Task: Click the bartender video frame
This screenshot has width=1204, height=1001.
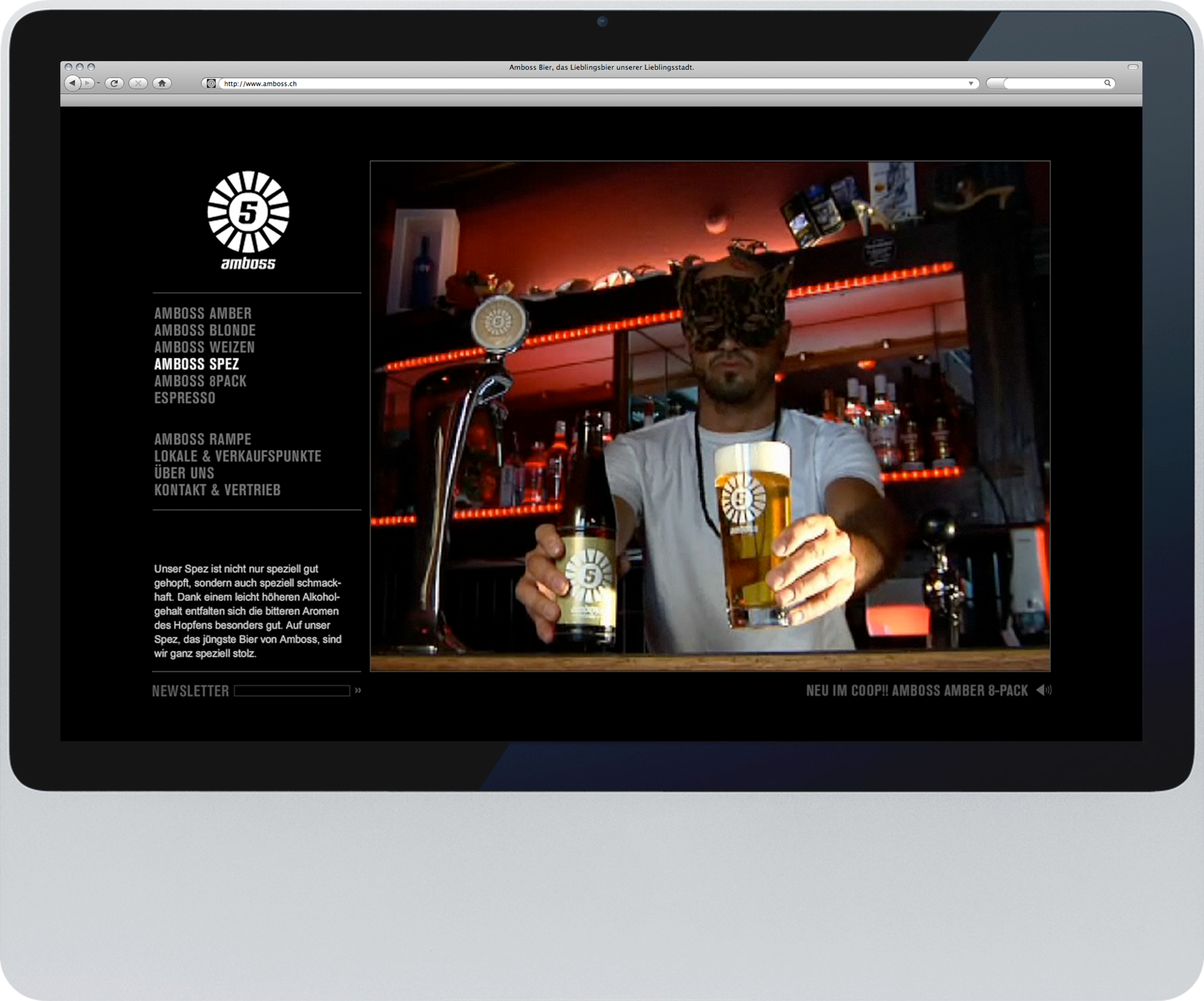Action: 710,416
